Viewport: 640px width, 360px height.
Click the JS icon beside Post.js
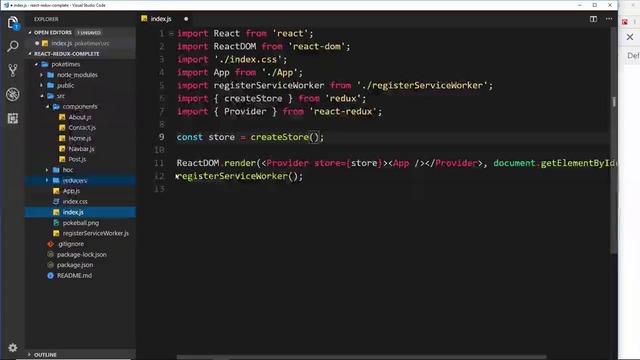62,159
